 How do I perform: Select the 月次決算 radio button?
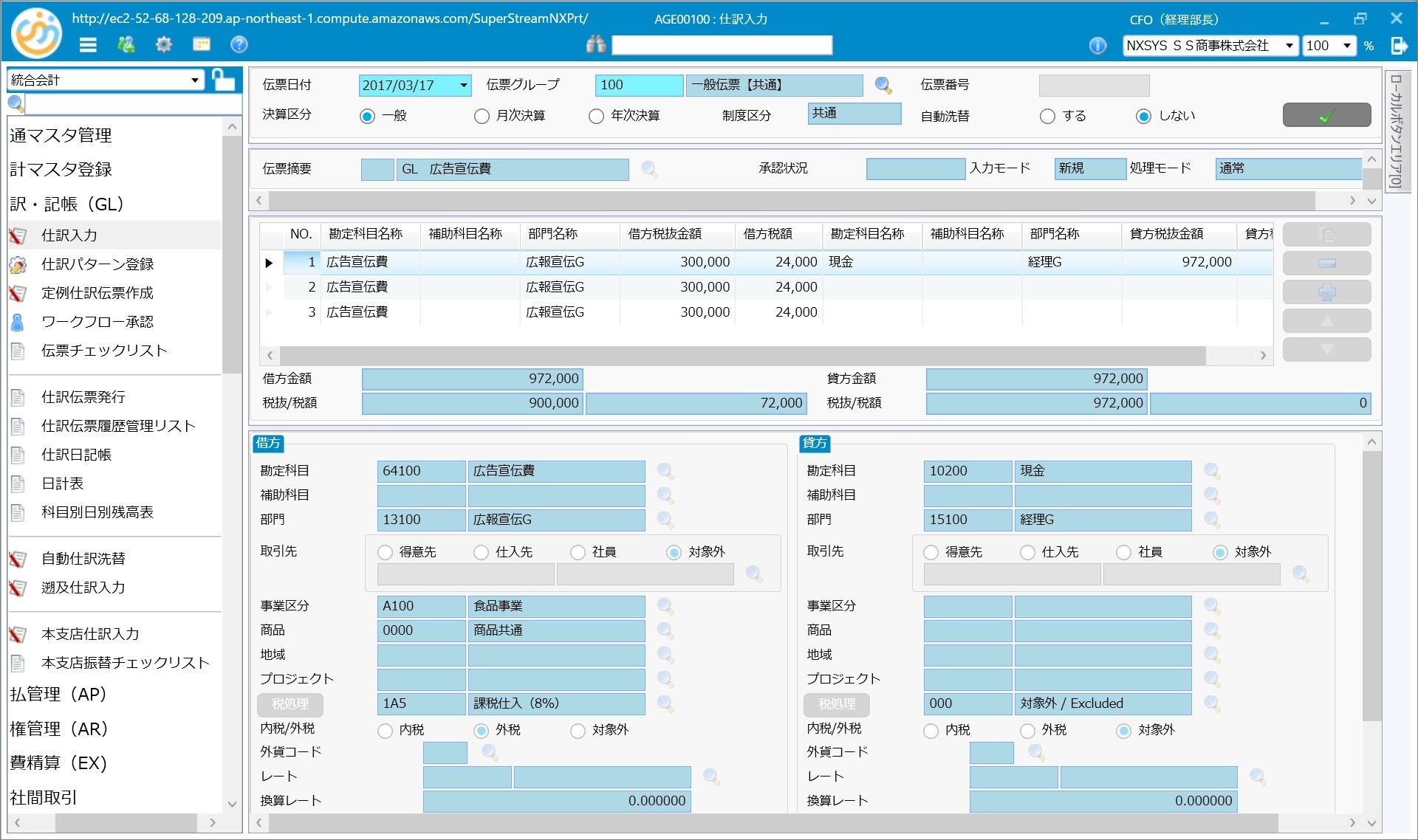482,117
